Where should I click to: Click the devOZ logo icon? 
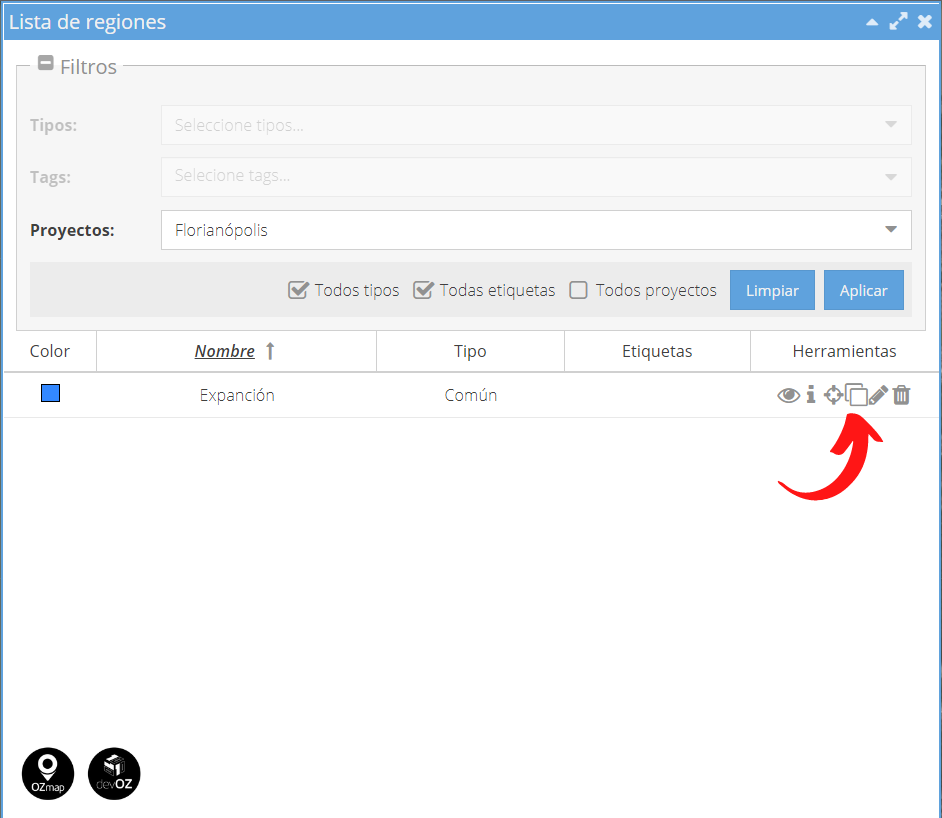(x=114, y=774)
